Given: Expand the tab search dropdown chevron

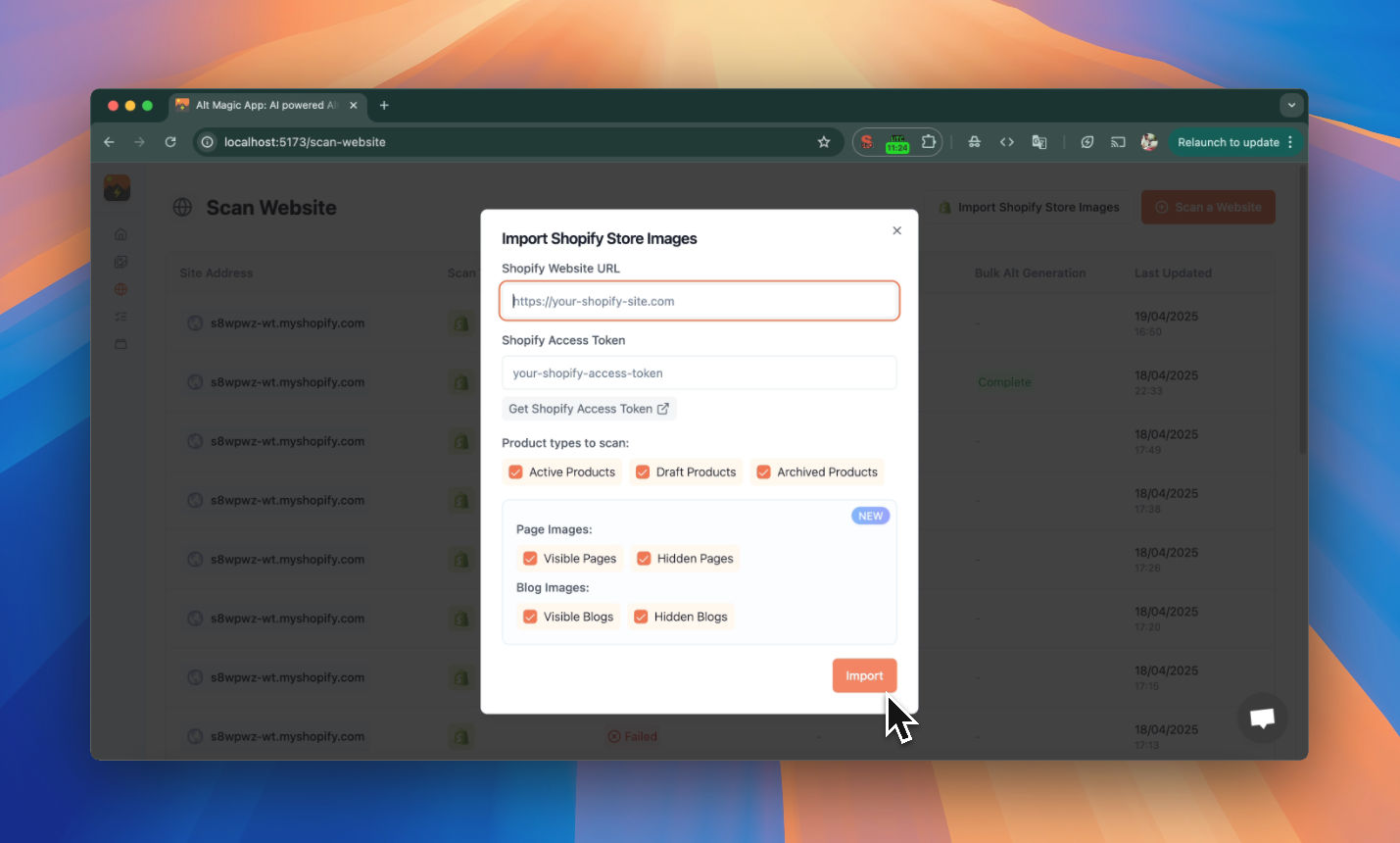Looking at the screenshot, I should [x=1291, y=105].
